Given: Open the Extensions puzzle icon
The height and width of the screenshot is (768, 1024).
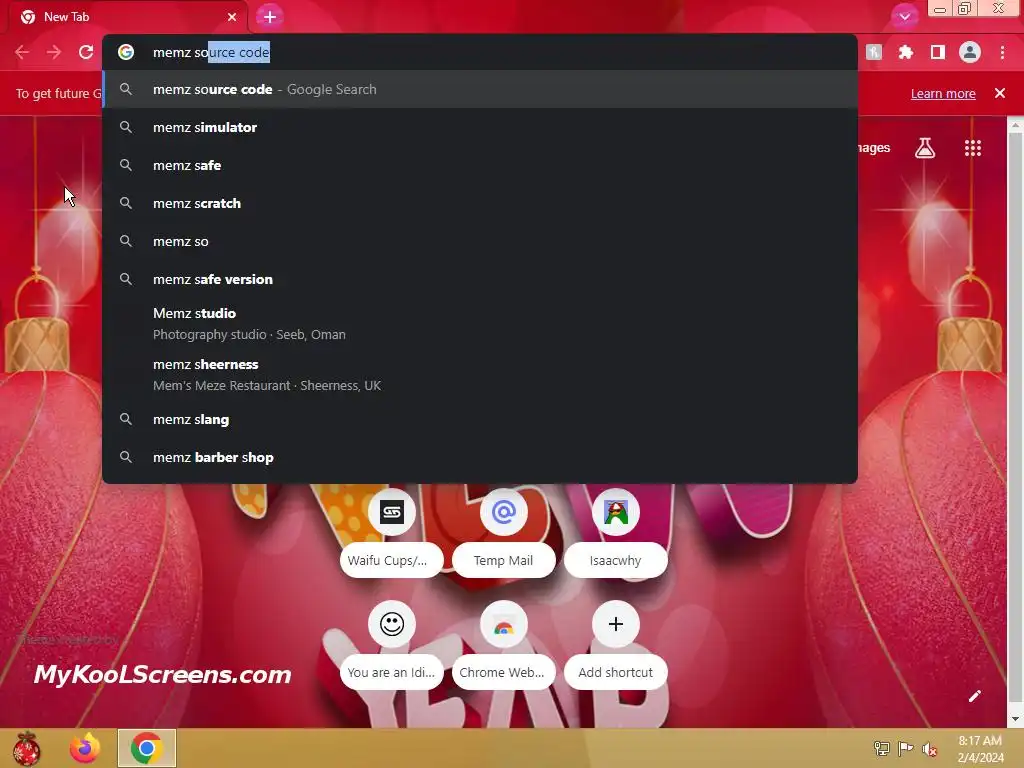Looking at the screenshot, I should [905, 52].
